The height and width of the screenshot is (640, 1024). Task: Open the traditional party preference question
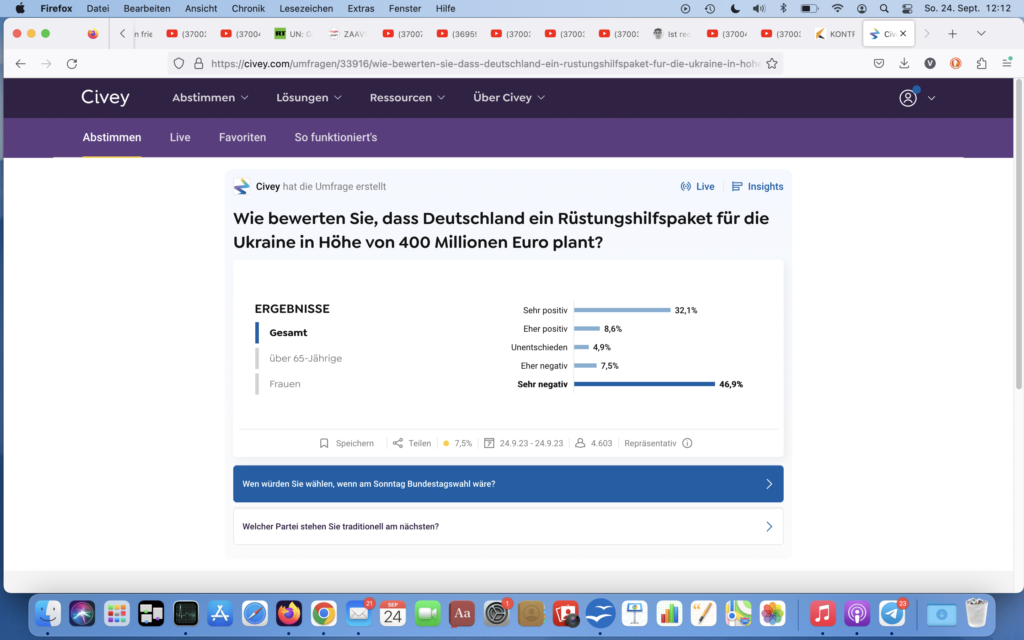click(508, 526)
